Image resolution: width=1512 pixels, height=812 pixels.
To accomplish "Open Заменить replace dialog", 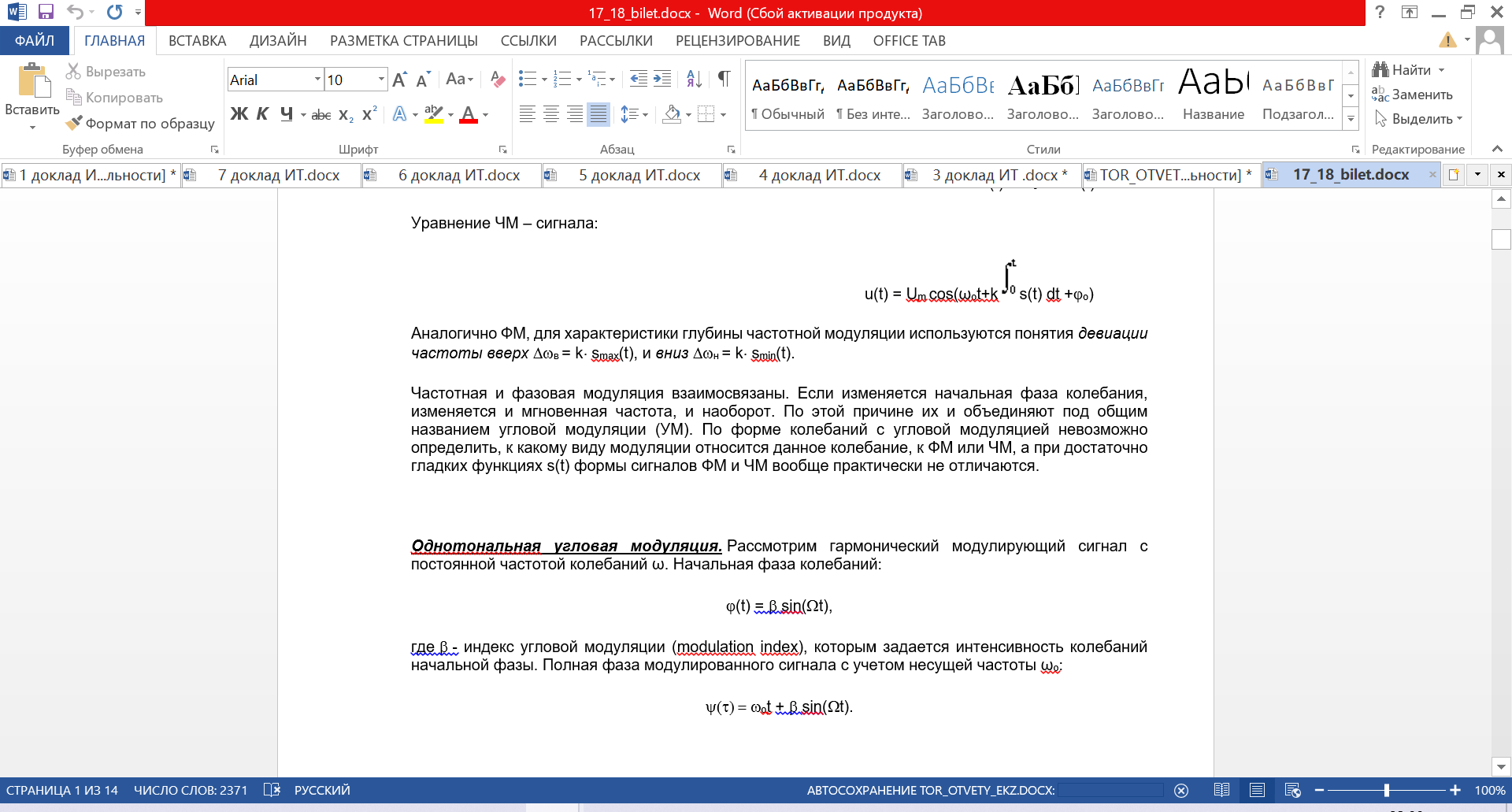I will pos(1413,95).
